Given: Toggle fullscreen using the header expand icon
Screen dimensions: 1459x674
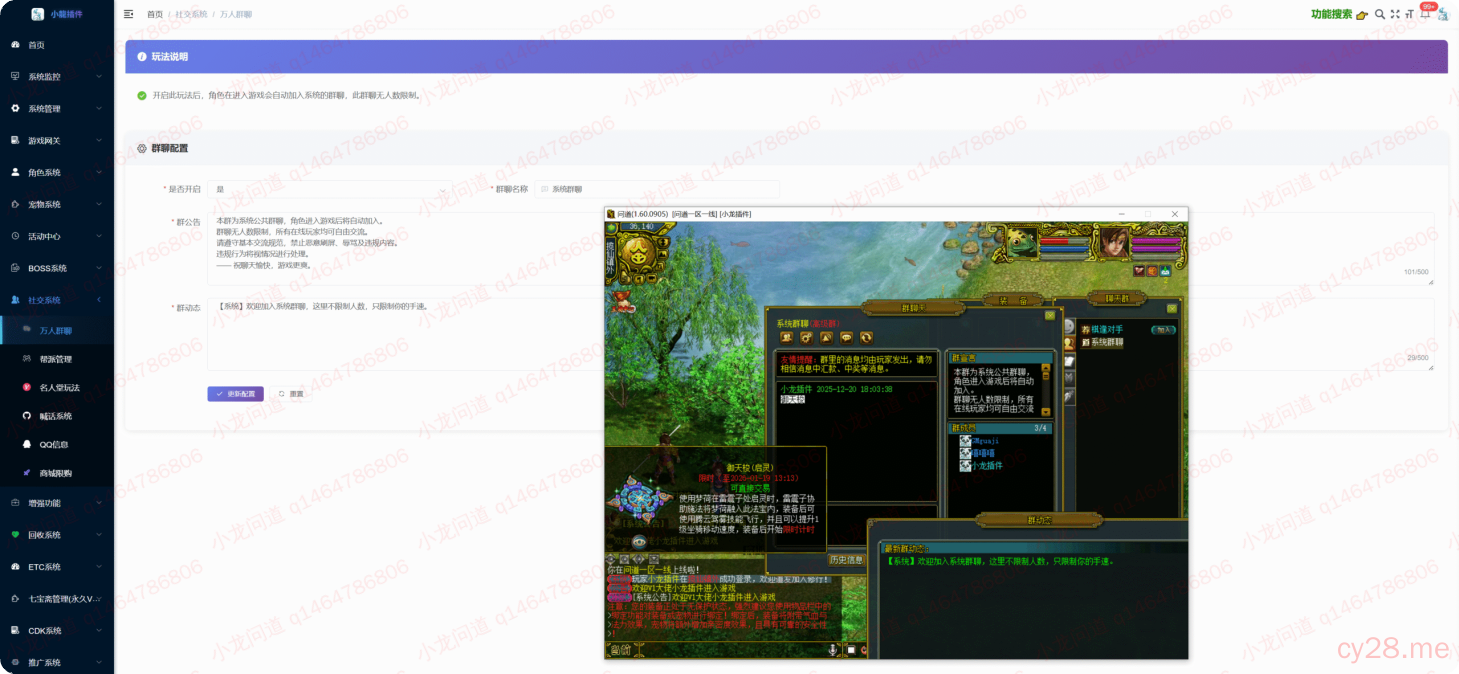Looking at the screenshot, I should coord(1395,14).
